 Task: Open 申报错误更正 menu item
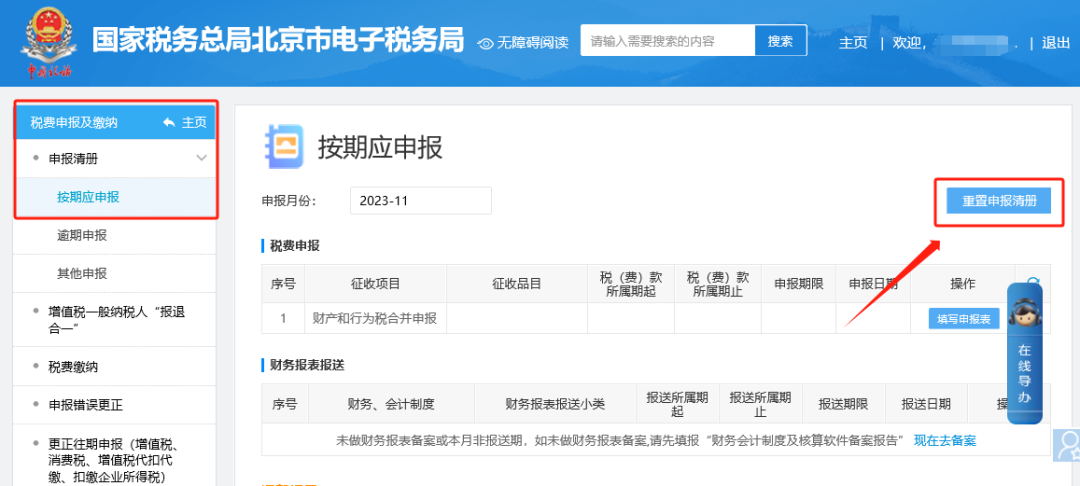[x=115, y=405]
